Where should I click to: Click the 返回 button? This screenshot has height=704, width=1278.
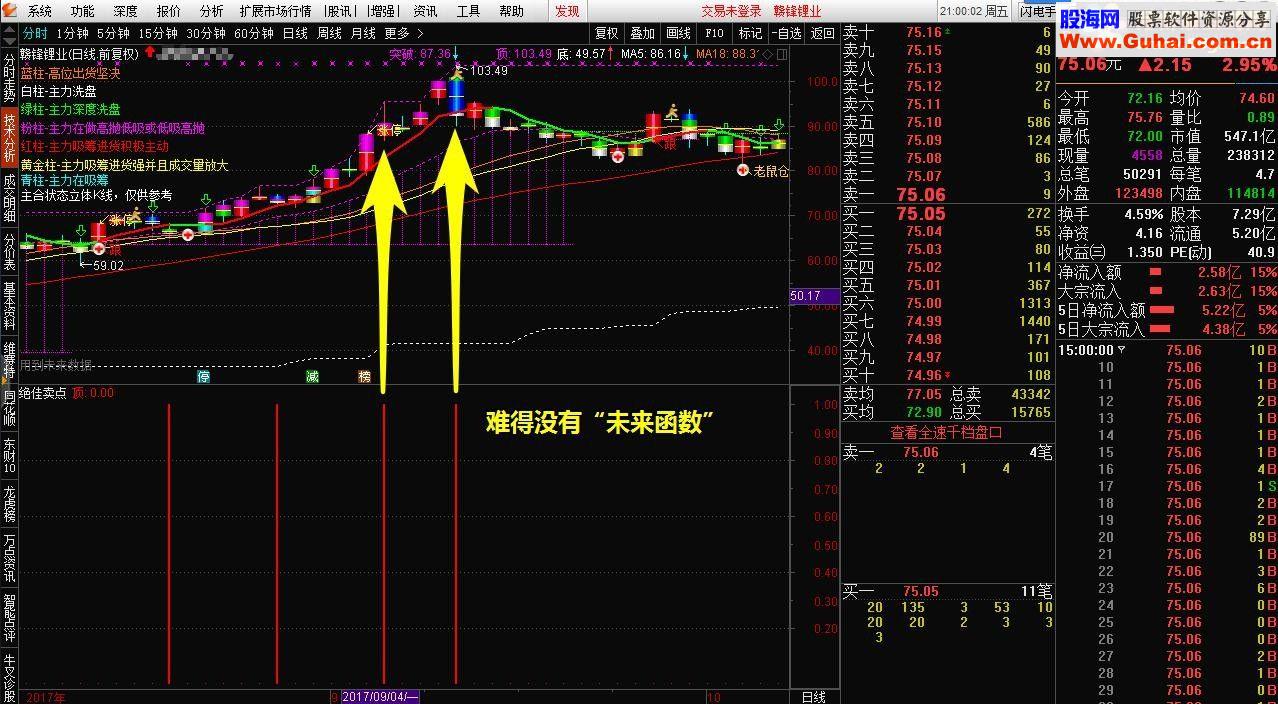[823, 33]
